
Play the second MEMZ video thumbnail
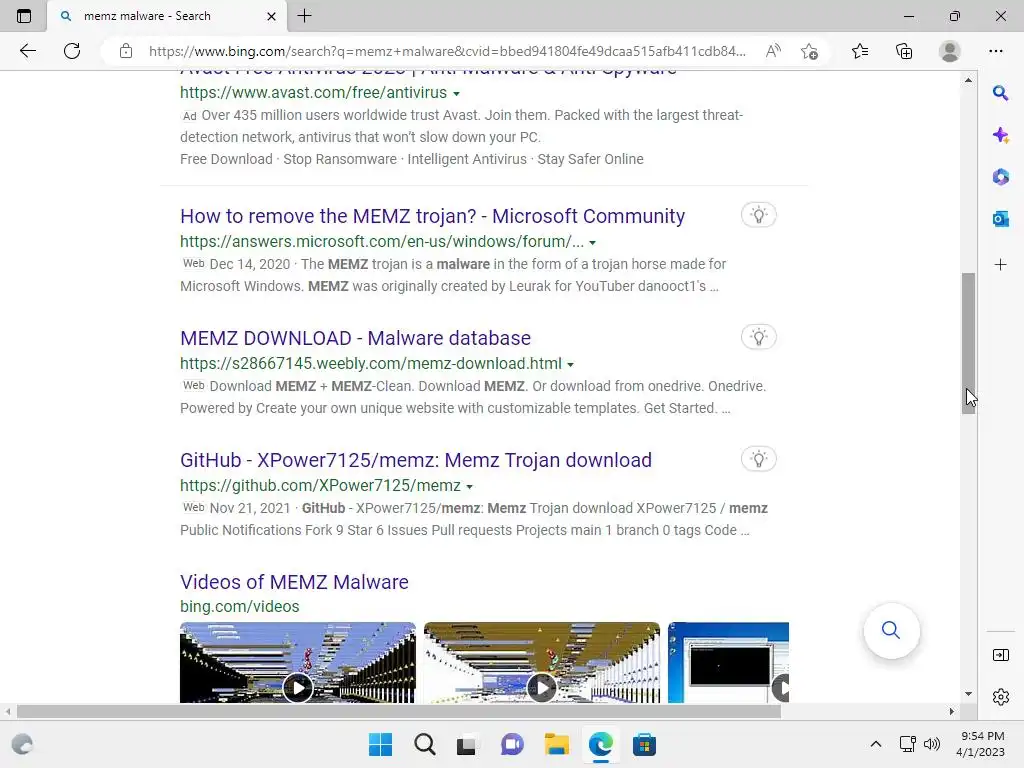pyautogui.click(x=542, y=662)
